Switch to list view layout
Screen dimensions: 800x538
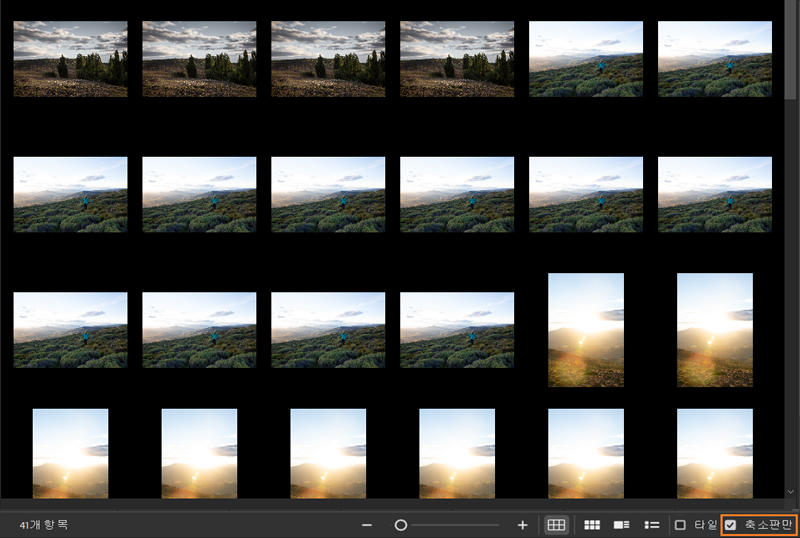[651, 525]
